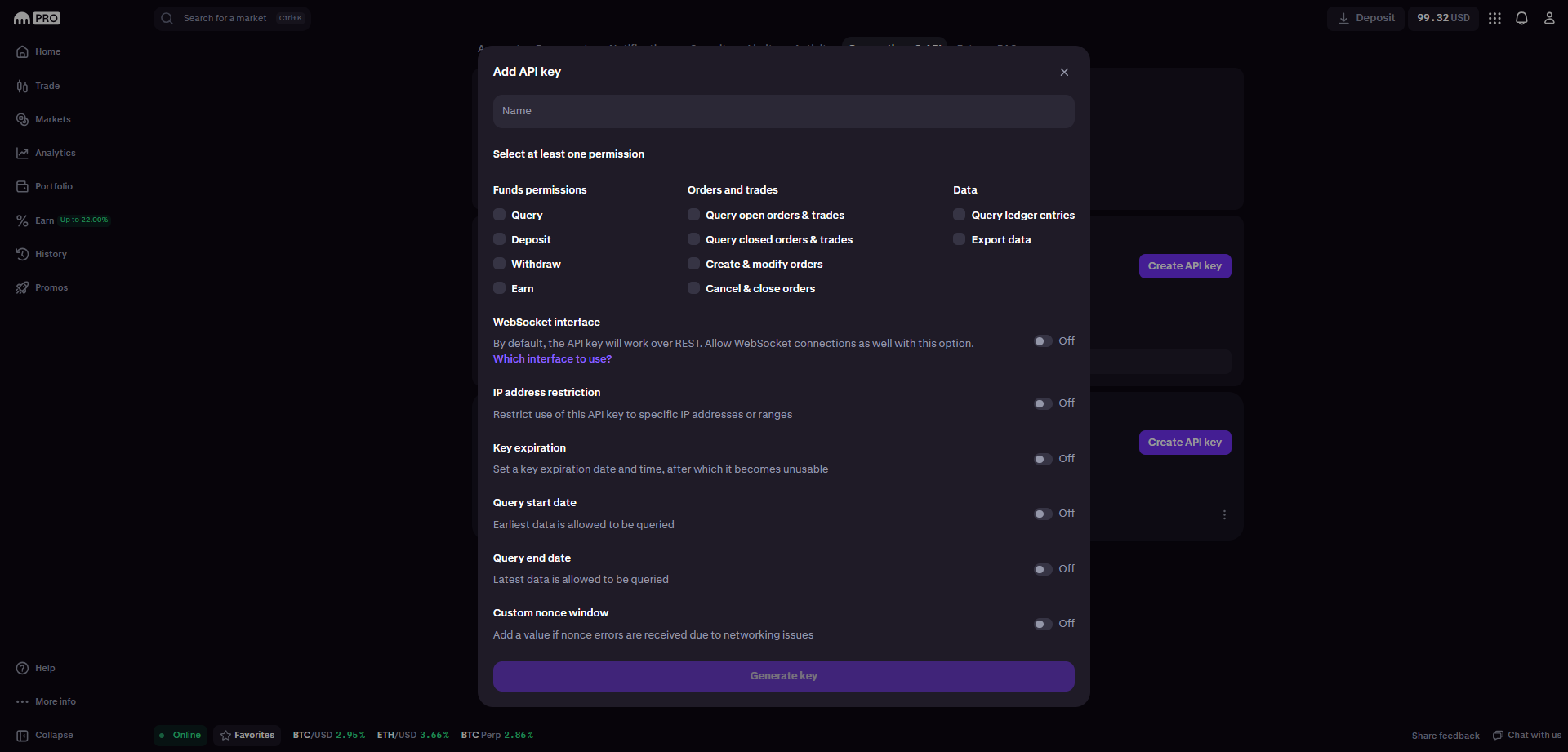1568x752 pixels.
Task: Click the Favorites star icon
Action: tap(226, 735)
